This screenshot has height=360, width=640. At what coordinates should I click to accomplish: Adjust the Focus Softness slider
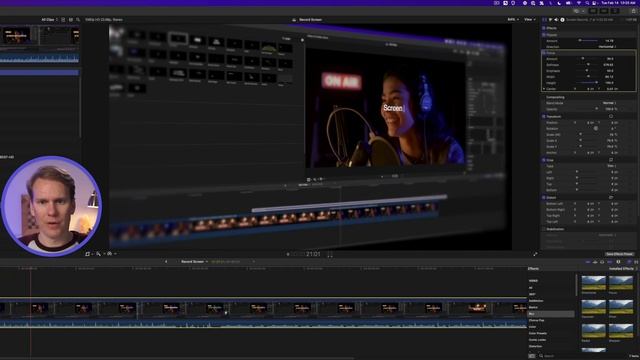588,64
